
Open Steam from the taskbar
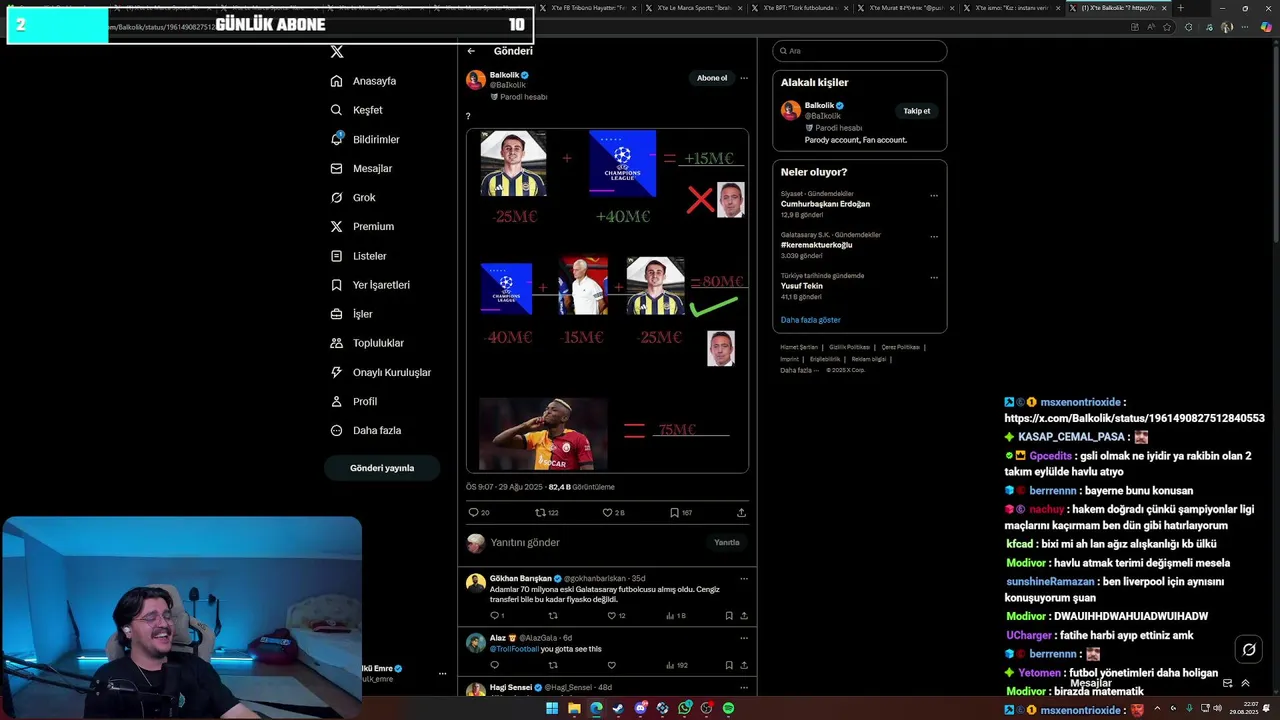pos(618,709)
